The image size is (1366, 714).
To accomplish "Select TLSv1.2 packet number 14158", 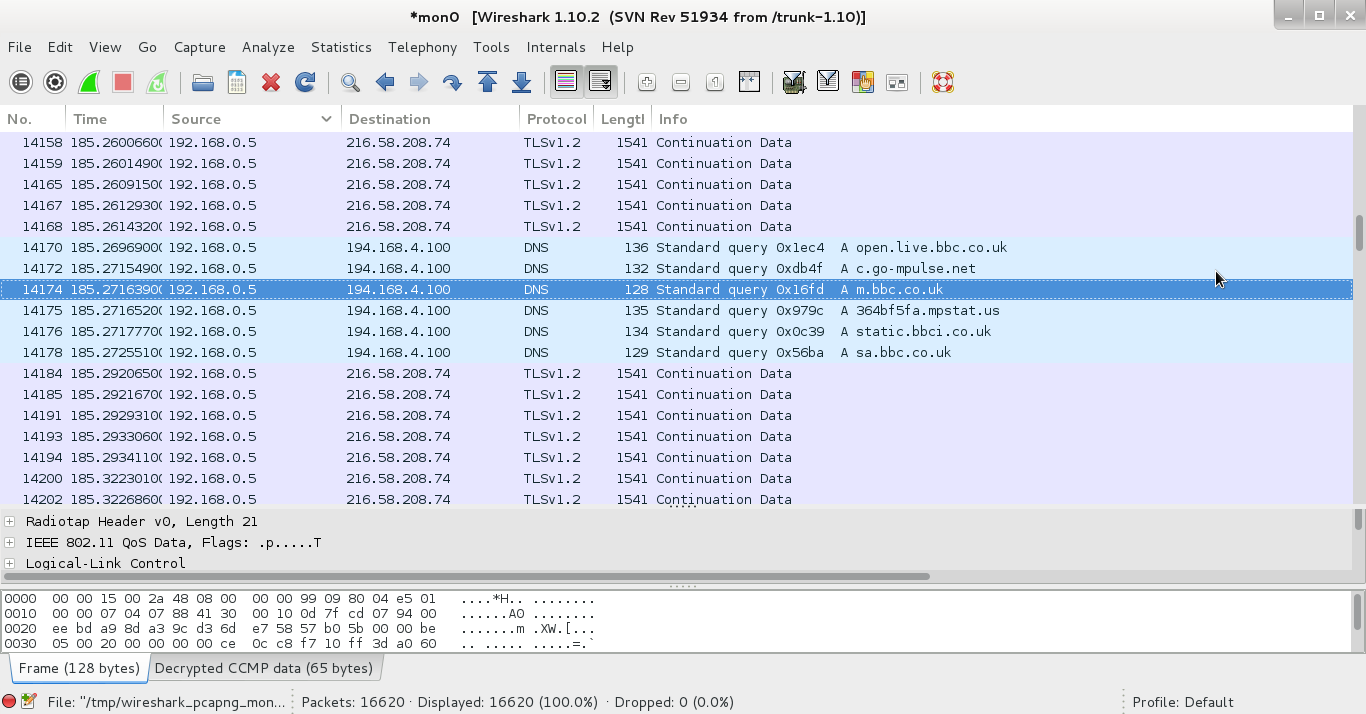I will pos(676,142).
